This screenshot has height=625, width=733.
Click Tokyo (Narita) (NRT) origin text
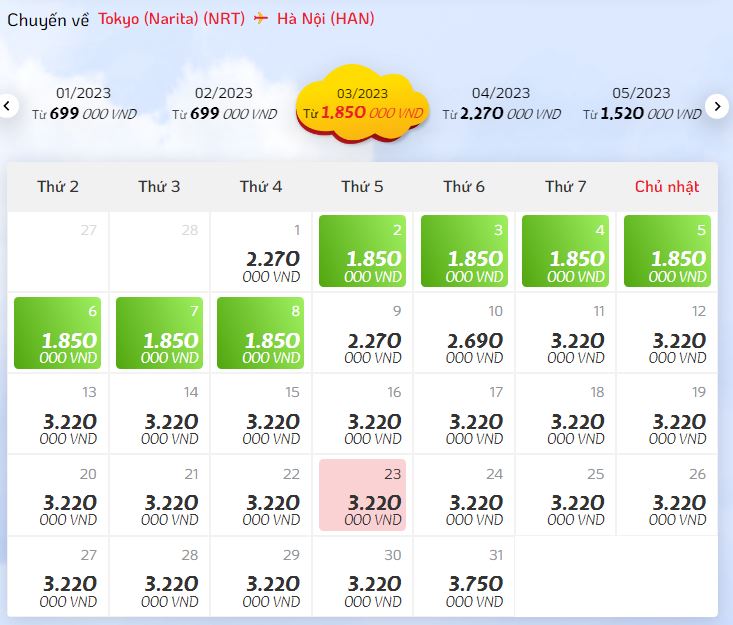(x=172, y=19)
